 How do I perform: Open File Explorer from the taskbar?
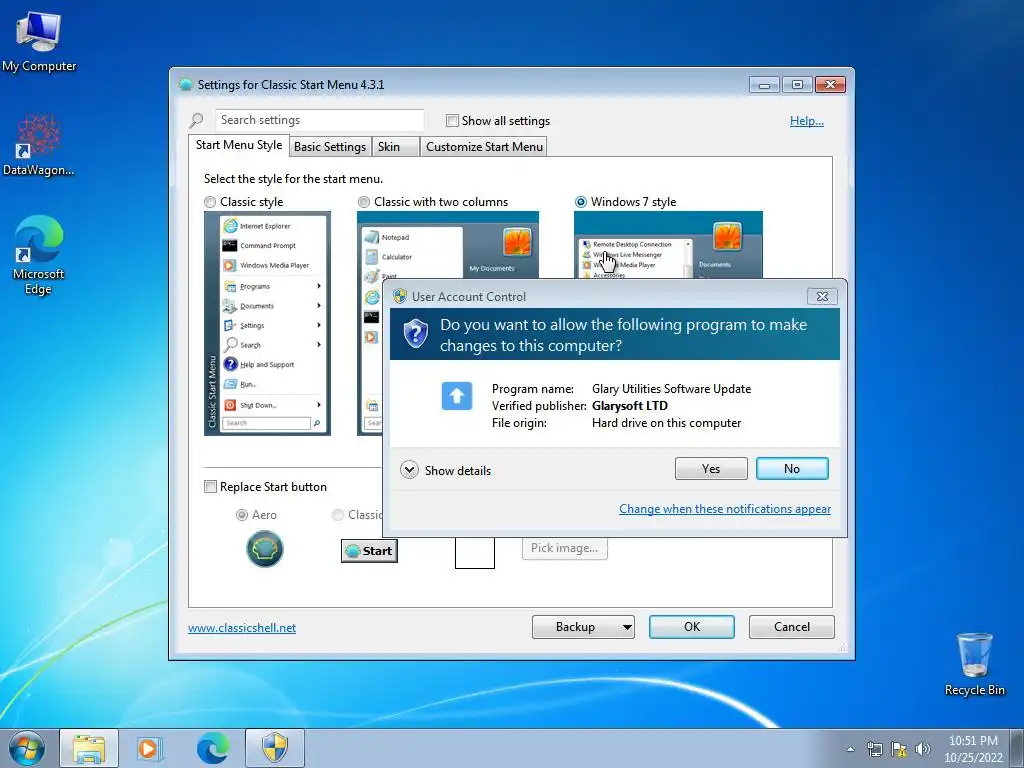tap(89, 748)
